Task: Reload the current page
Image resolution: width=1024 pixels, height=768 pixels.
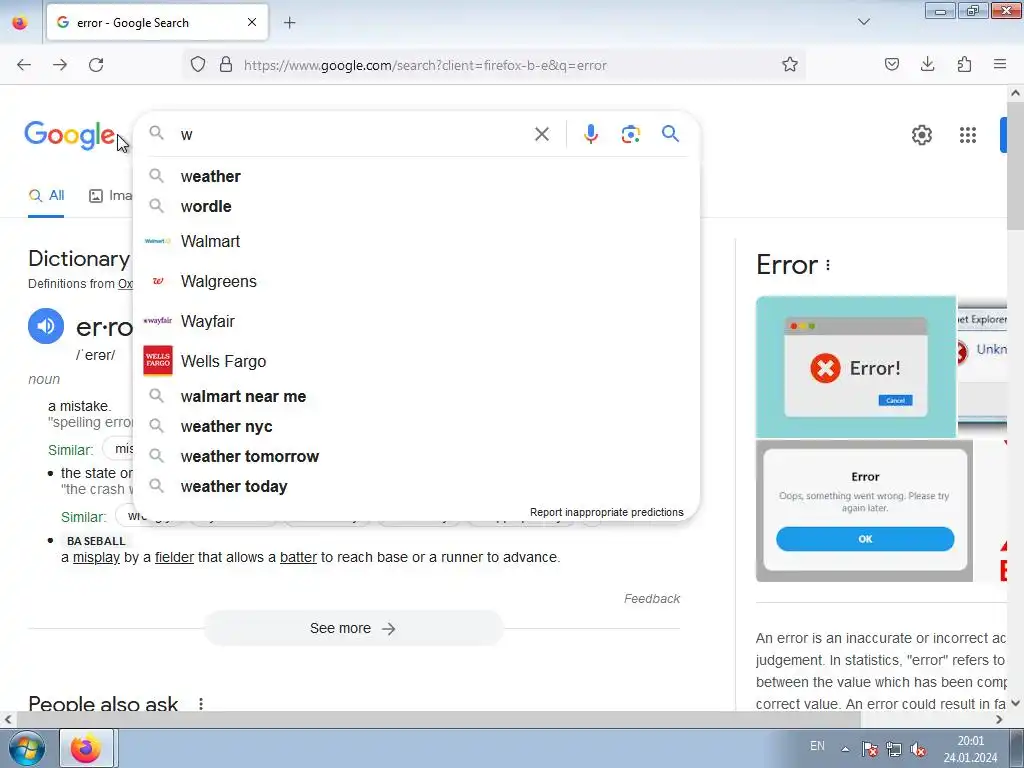Action: [x=96, y=65]
